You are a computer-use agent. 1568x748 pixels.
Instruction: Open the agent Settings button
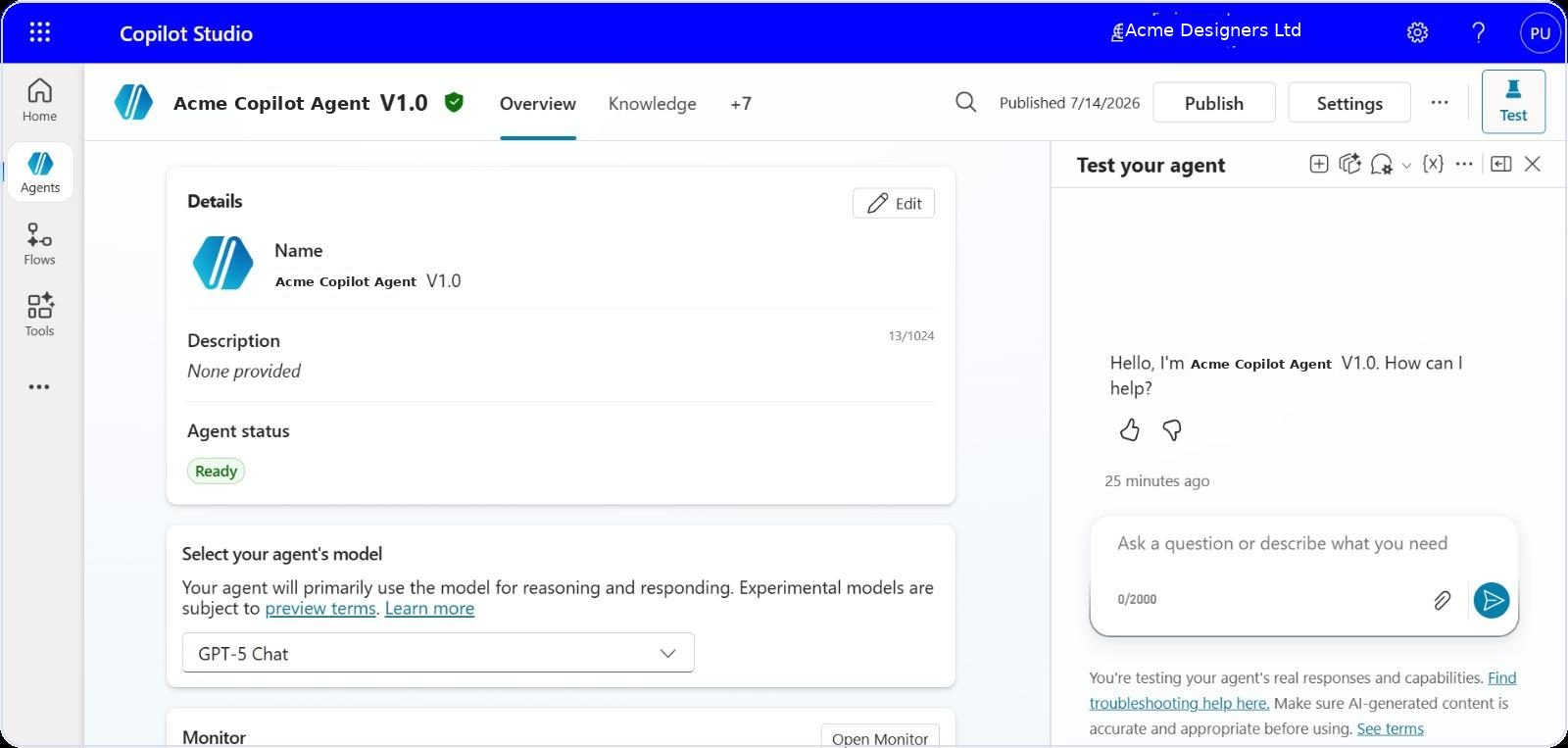(1349, 103)
